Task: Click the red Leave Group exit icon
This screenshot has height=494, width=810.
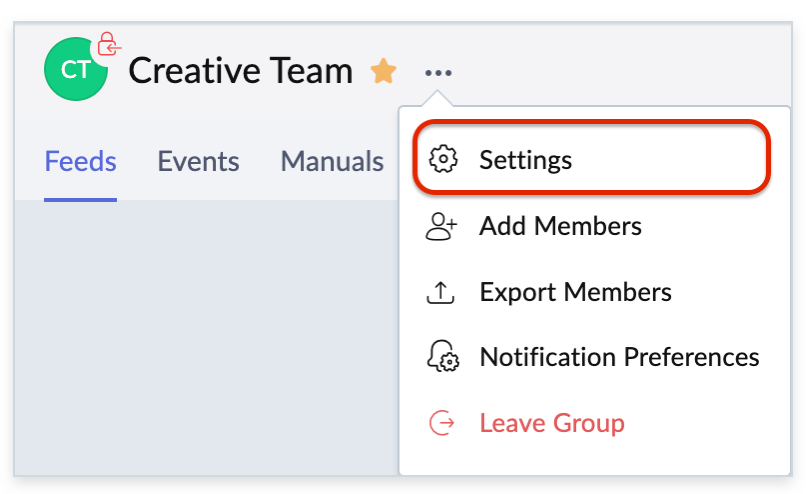Action: [x=442, y=423]
